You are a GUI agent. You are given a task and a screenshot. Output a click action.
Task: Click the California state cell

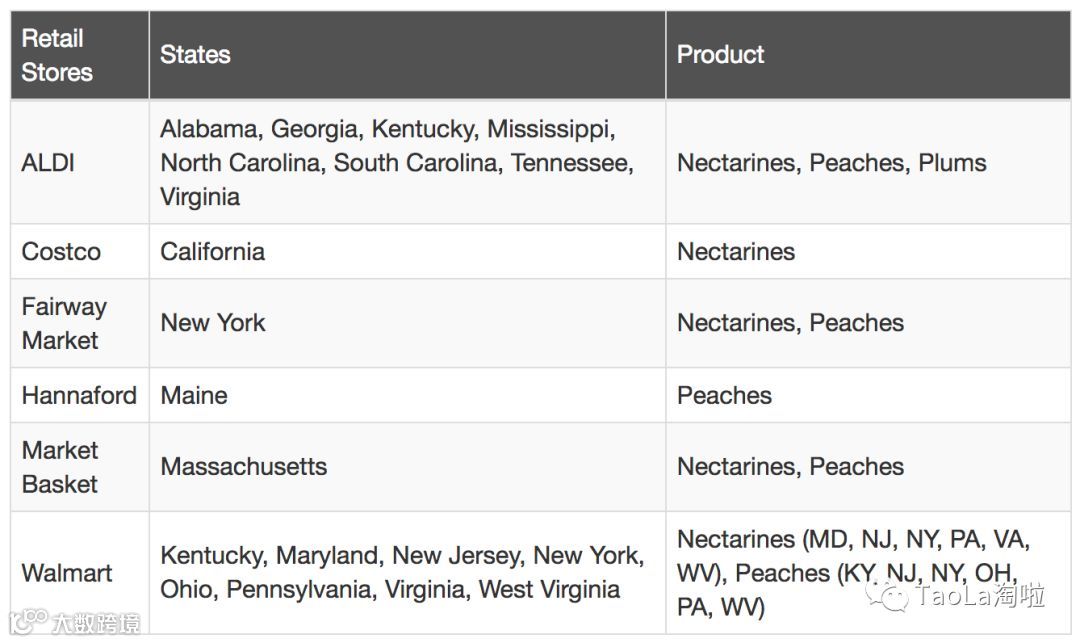click(408, 251)
